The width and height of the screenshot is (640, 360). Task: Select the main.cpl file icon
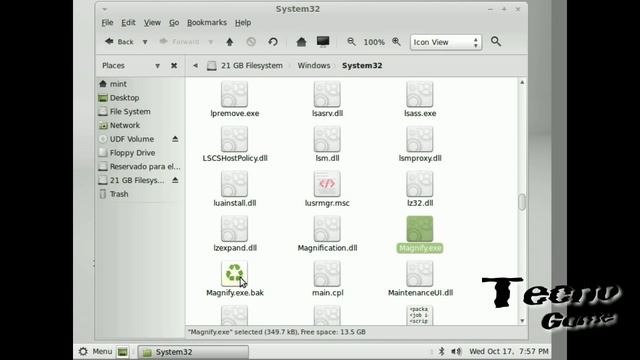[x=327, y=273]
